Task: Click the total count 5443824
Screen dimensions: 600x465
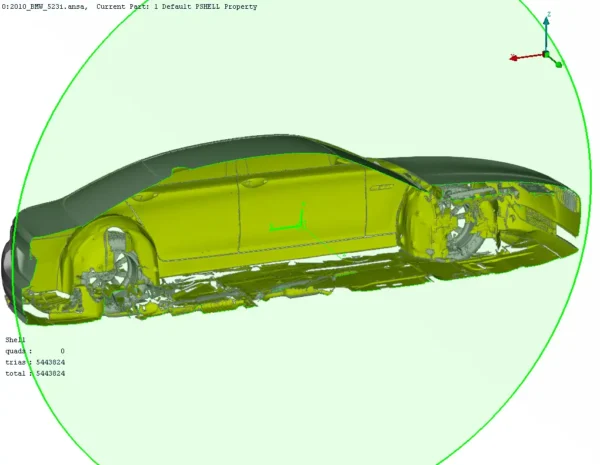Action: pyautogui.click(x=51, y=373)
